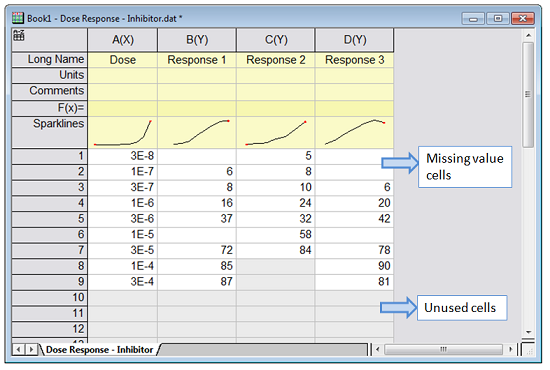Click the horizontal scrollbar right arrow

coord(511,349)
